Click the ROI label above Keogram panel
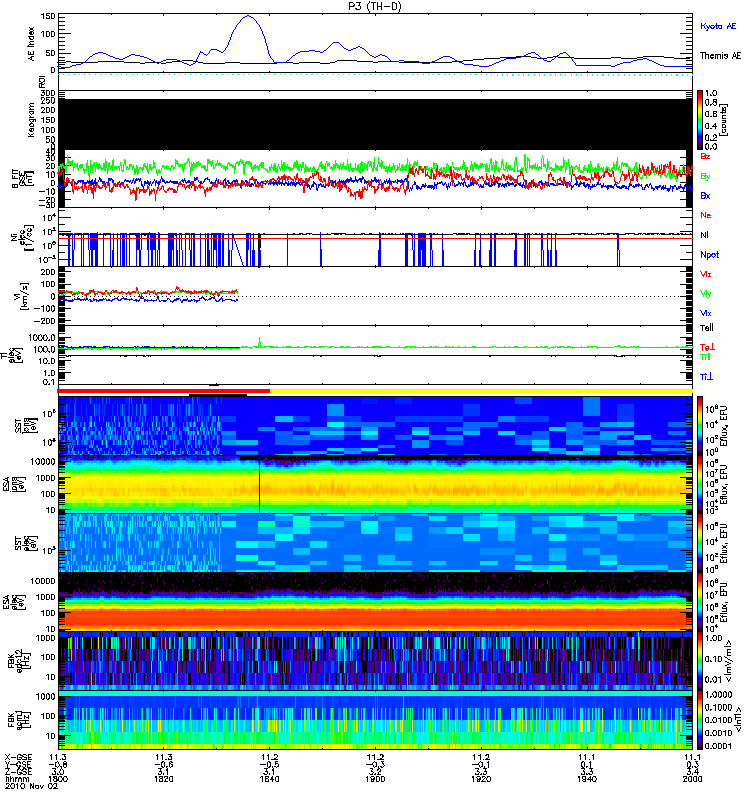 (42, 81)
